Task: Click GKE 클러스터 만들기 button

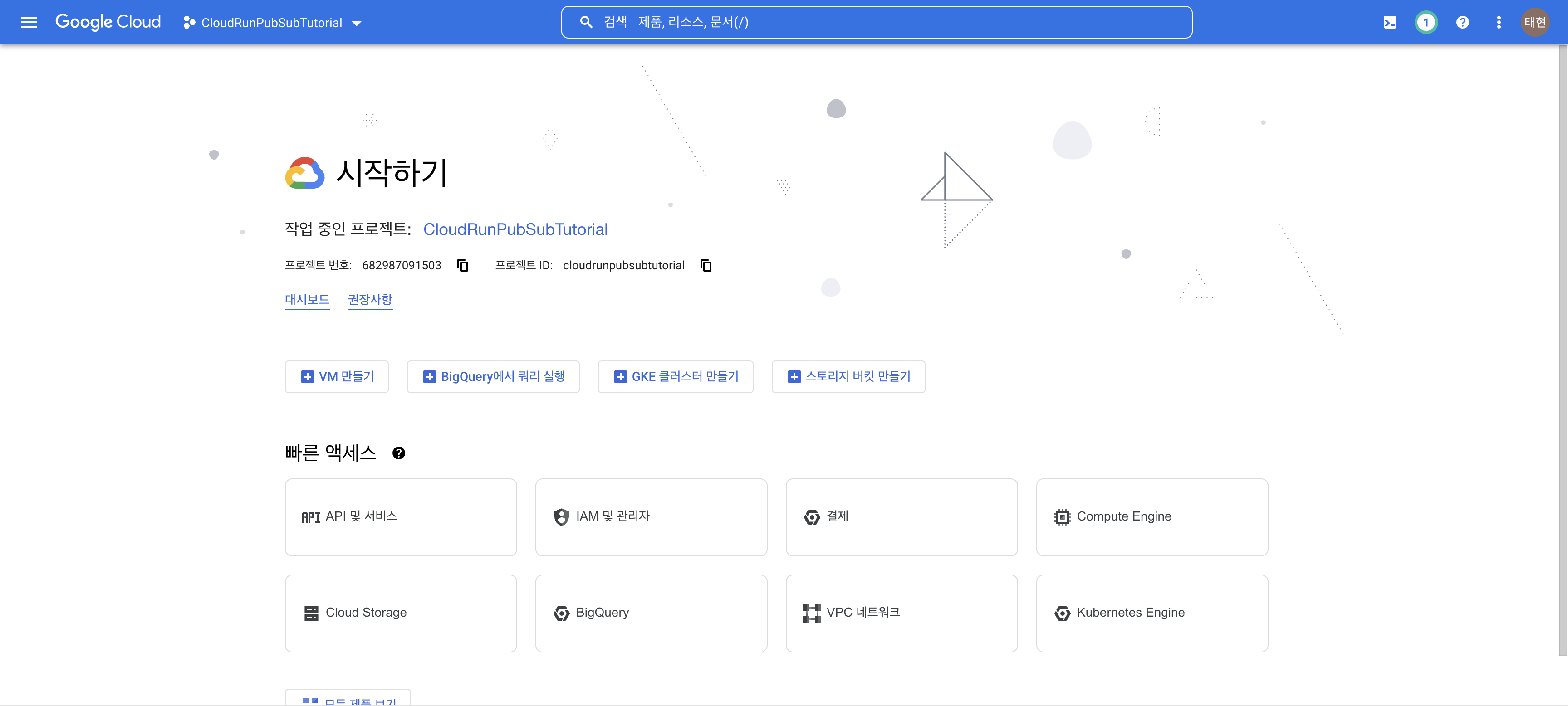Action: tap(675, 376)
